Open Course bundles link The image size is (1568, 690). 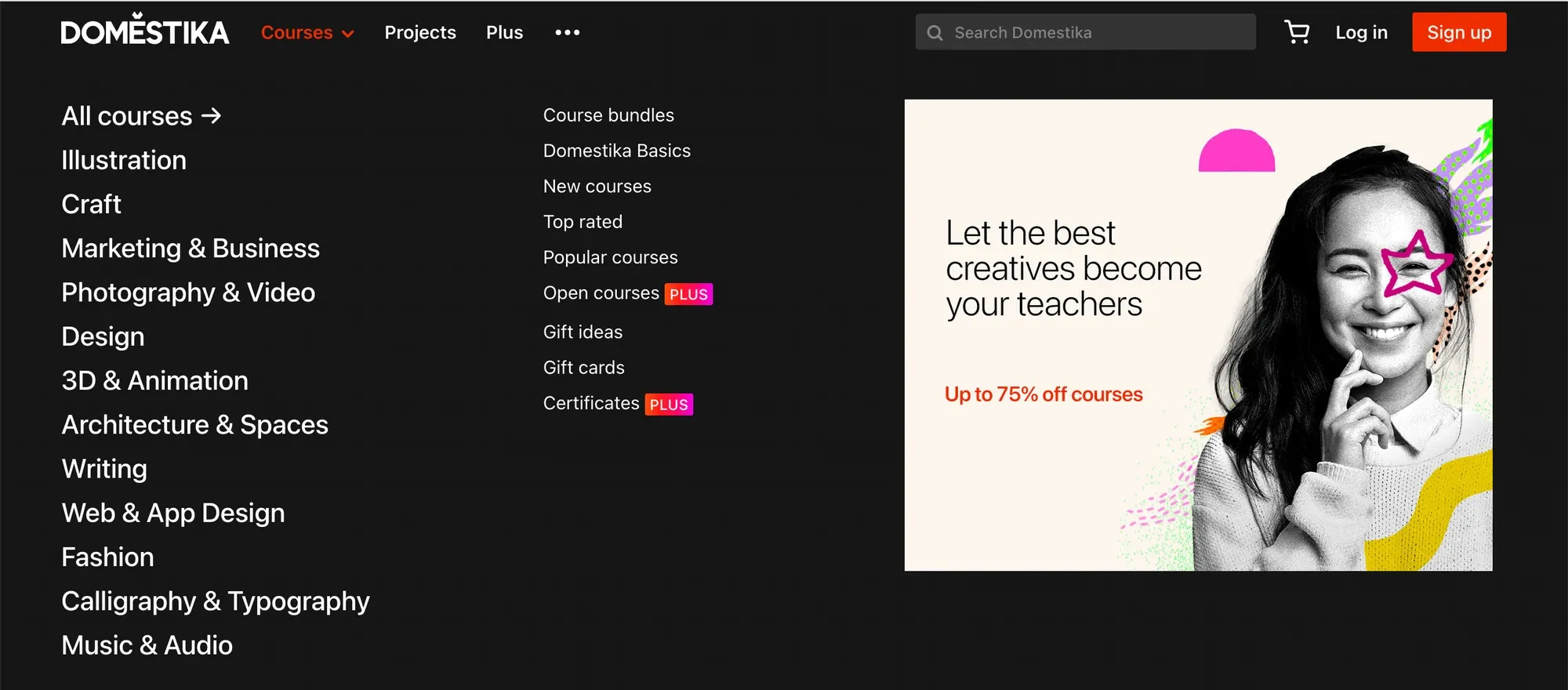tap(608, 115)
